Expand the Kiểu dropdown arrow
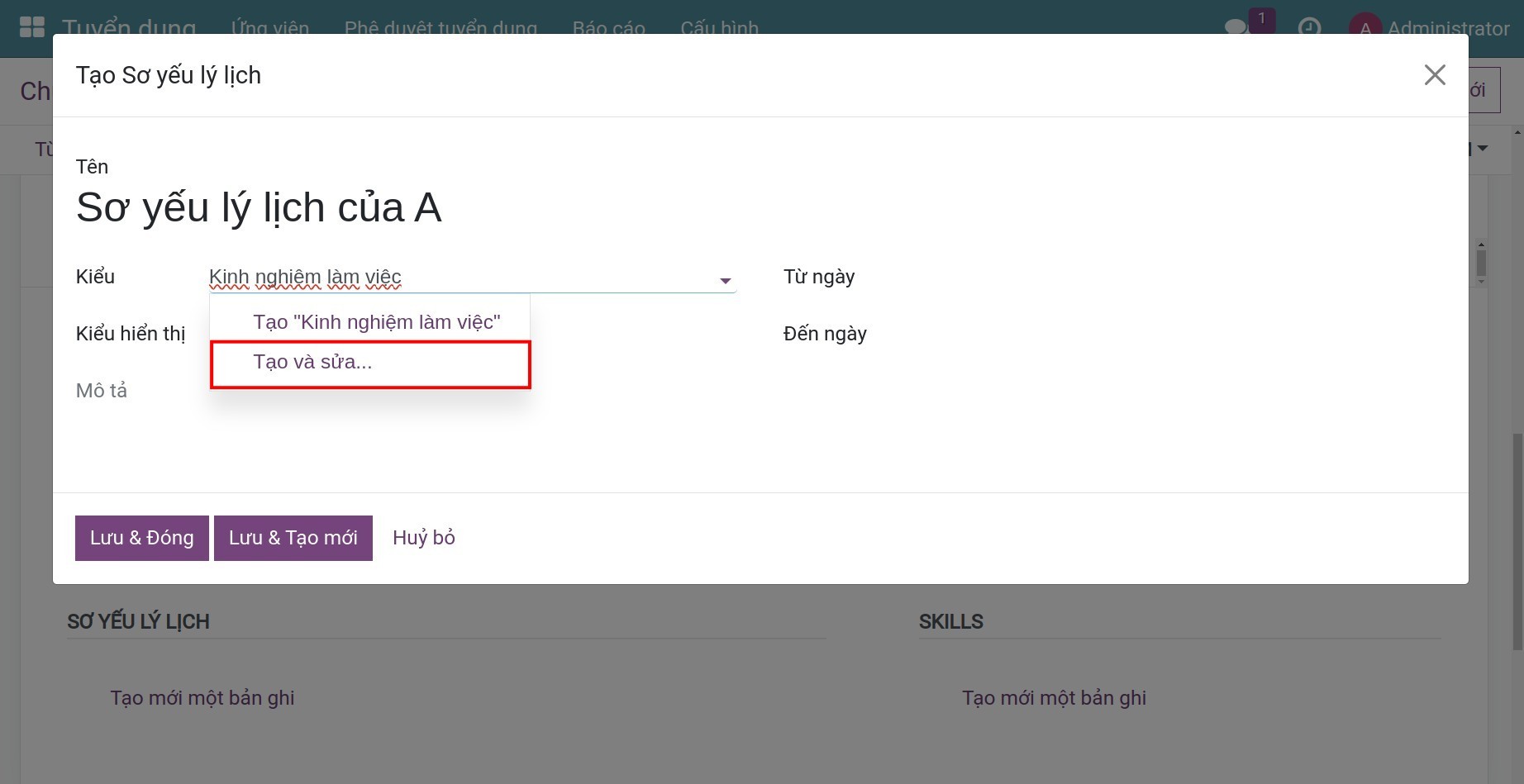This screenshot has height=784, width=1524. tap(725, 281)
